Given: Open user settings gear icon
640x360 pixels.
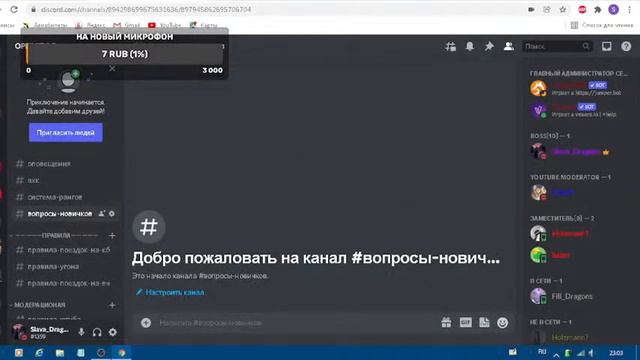Looking at the screenshot, I should click(x=113, y=332).
